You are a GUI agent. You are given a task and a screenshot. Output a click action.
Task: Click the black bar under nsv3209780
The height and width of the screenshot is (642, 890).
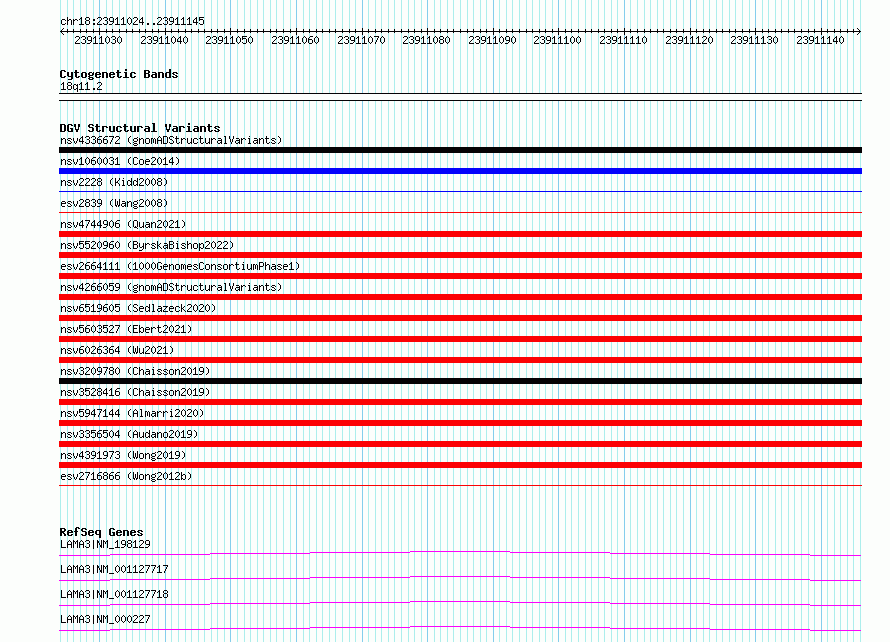(x=460, y=381)
